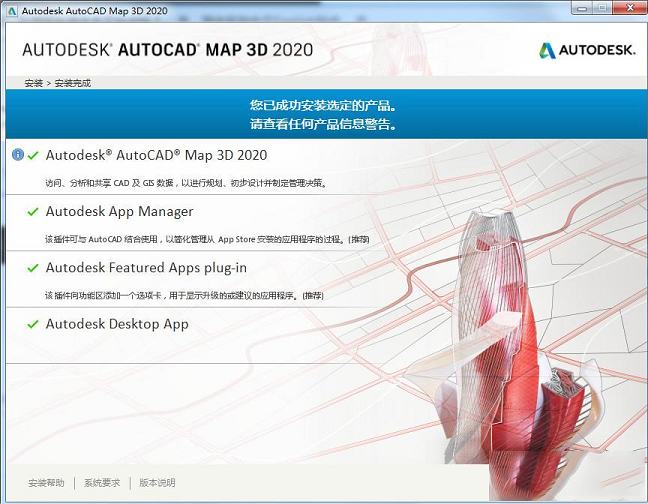Select the Autodesk AutoCAD Map 3D 2020 product name
Viewport: 648px width, 504px height.
pos(156,155)
